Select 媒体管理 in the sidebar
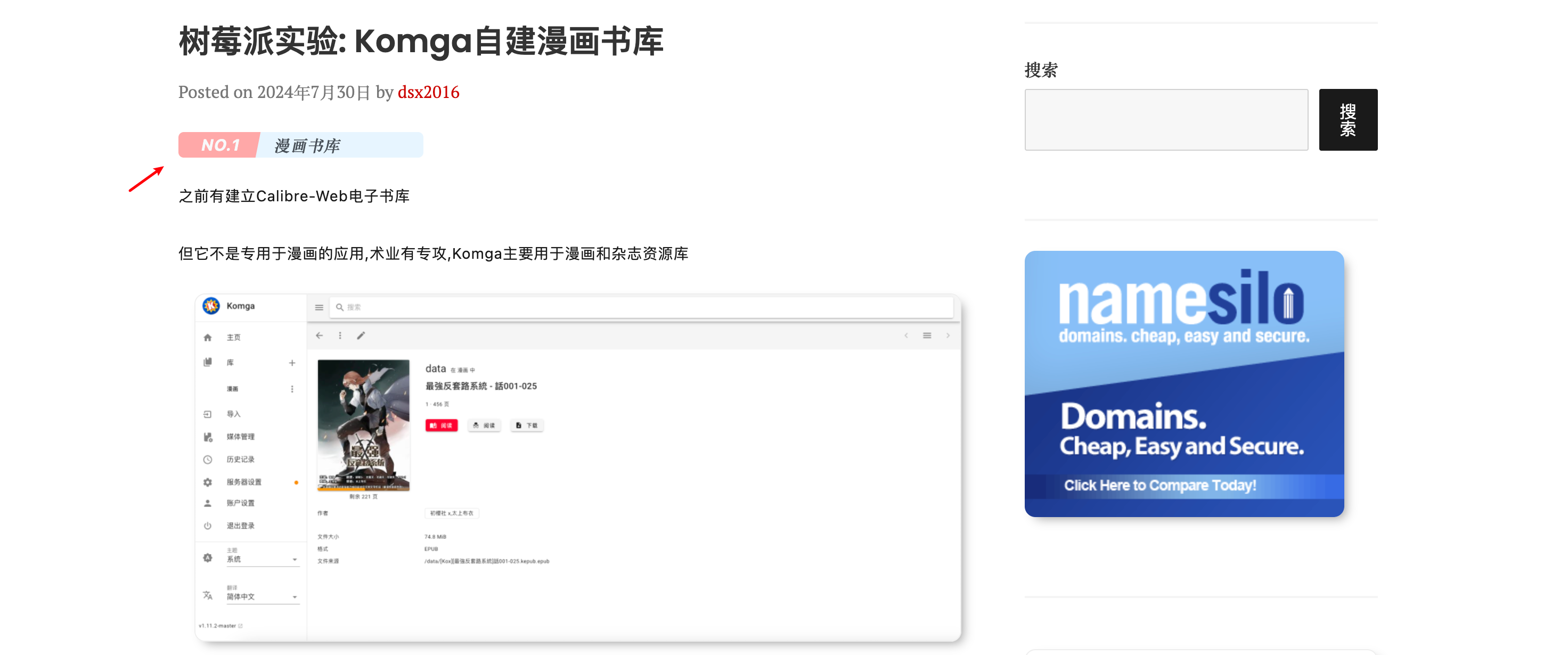 [x=240, y=437]
